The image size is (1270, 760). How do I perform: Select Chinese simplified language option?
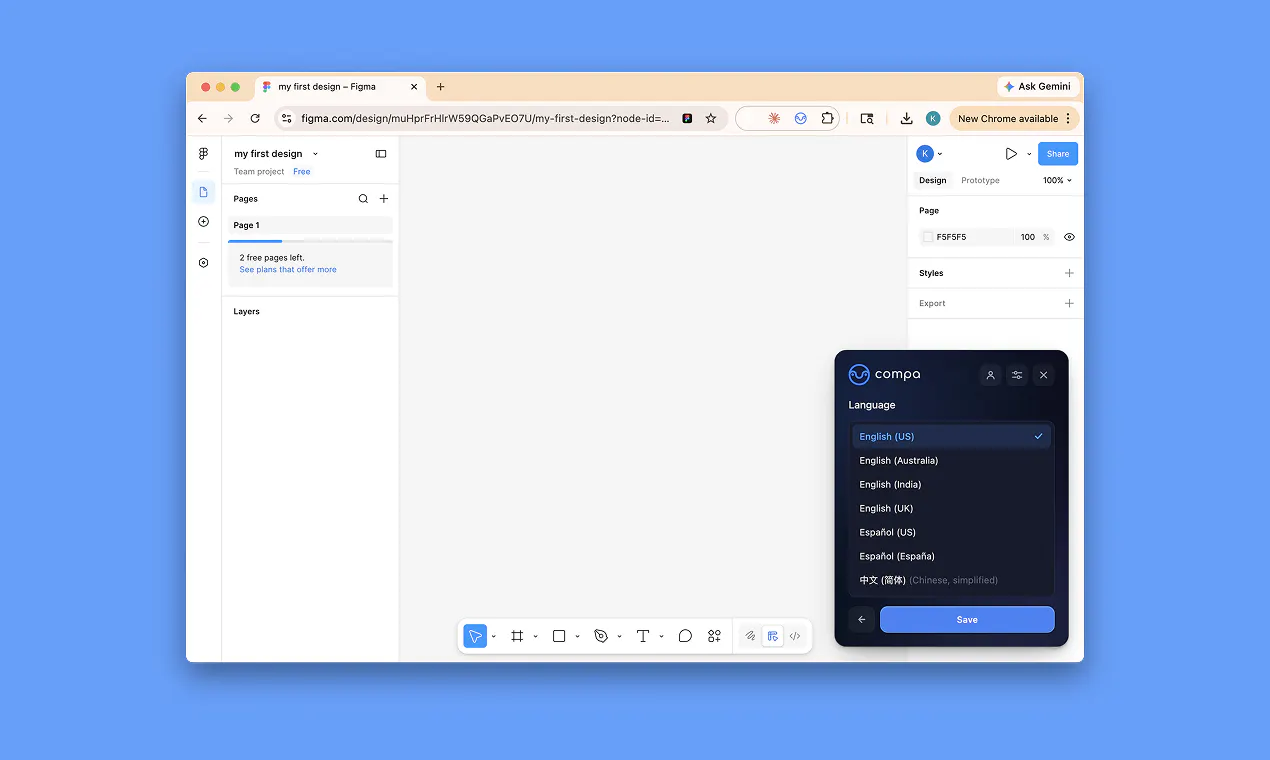pos(951,580)
